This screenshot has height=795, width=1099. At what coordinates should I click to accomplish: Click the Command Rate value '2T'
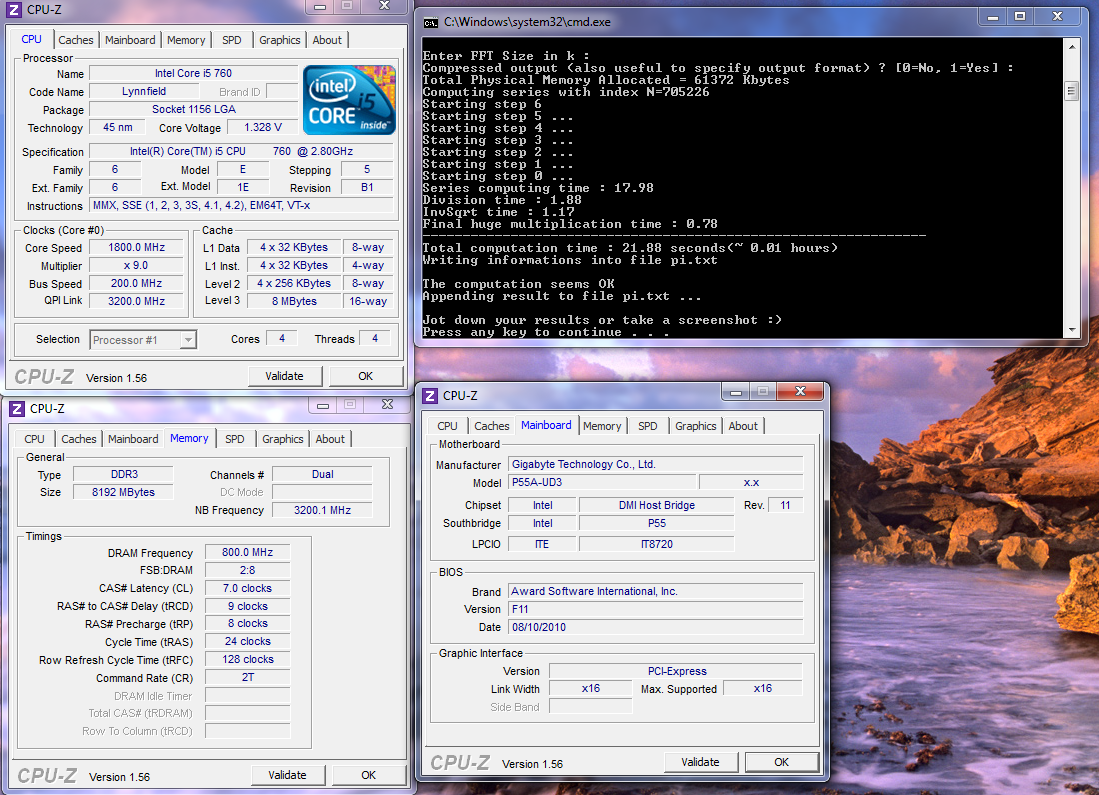coord(247,678)
